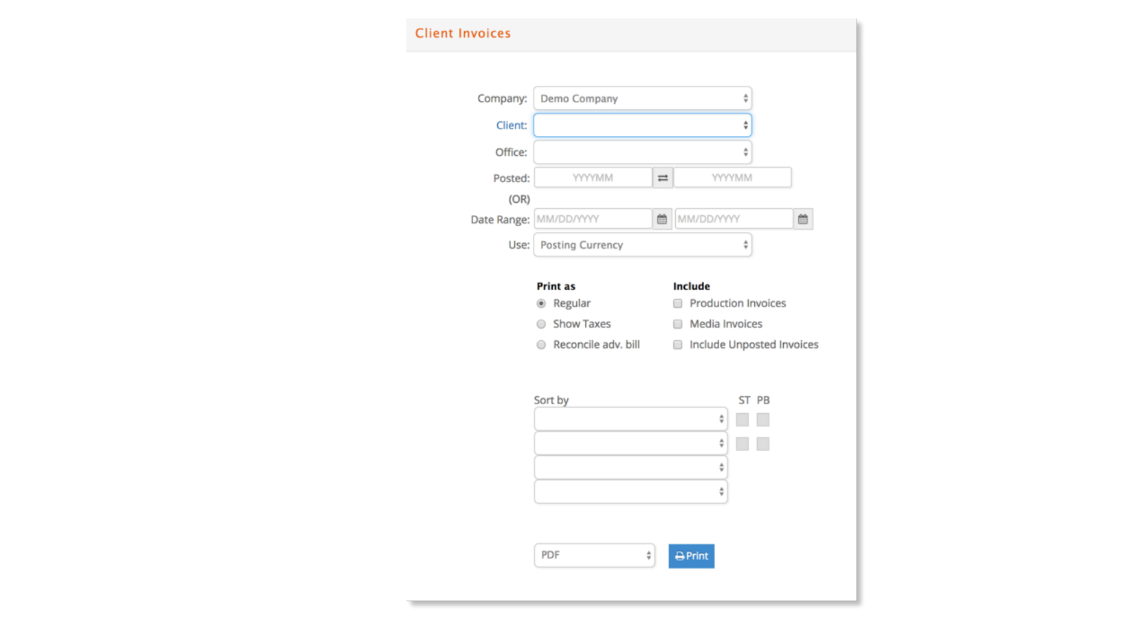Viewport: 1131px width, 632px height.
Task: Tick the Media Invoices checkbox
Action: [677, 325]
